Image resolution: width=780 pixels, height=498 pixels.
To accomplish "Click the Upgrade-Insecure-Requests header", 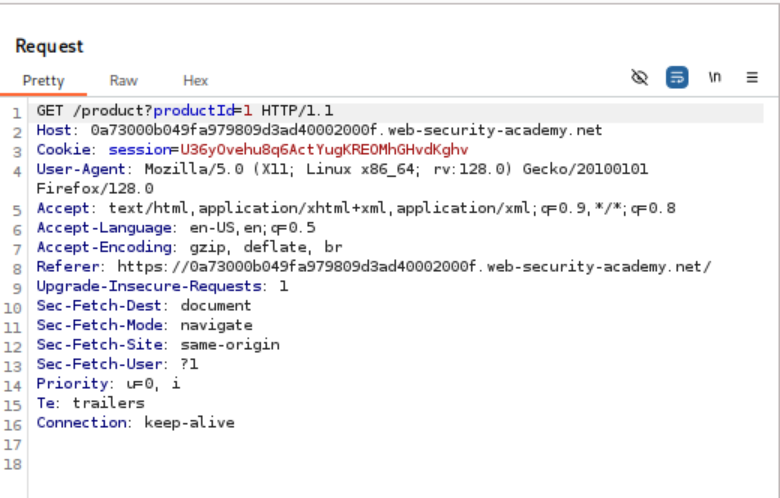I will point(150,286).
